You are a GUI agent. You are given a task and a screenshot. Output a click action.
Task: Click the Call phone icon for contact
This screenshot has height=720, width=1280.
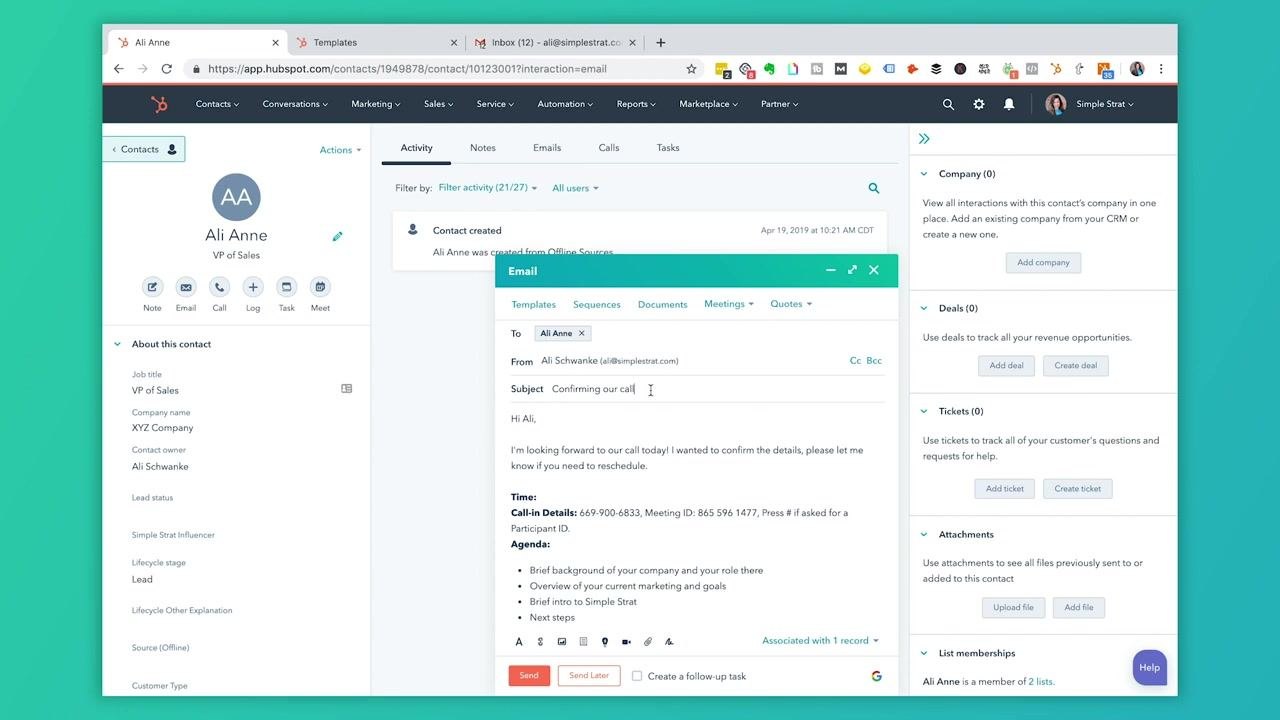pos(219,287)
